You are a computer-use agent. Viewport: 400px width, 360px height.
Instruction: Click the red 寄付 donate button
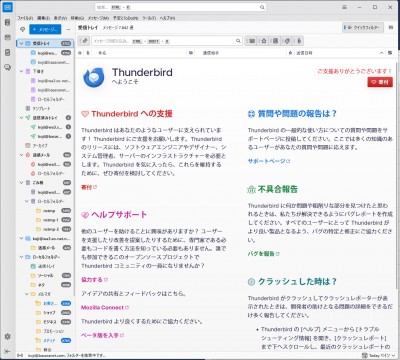click(x=380, y=82)
